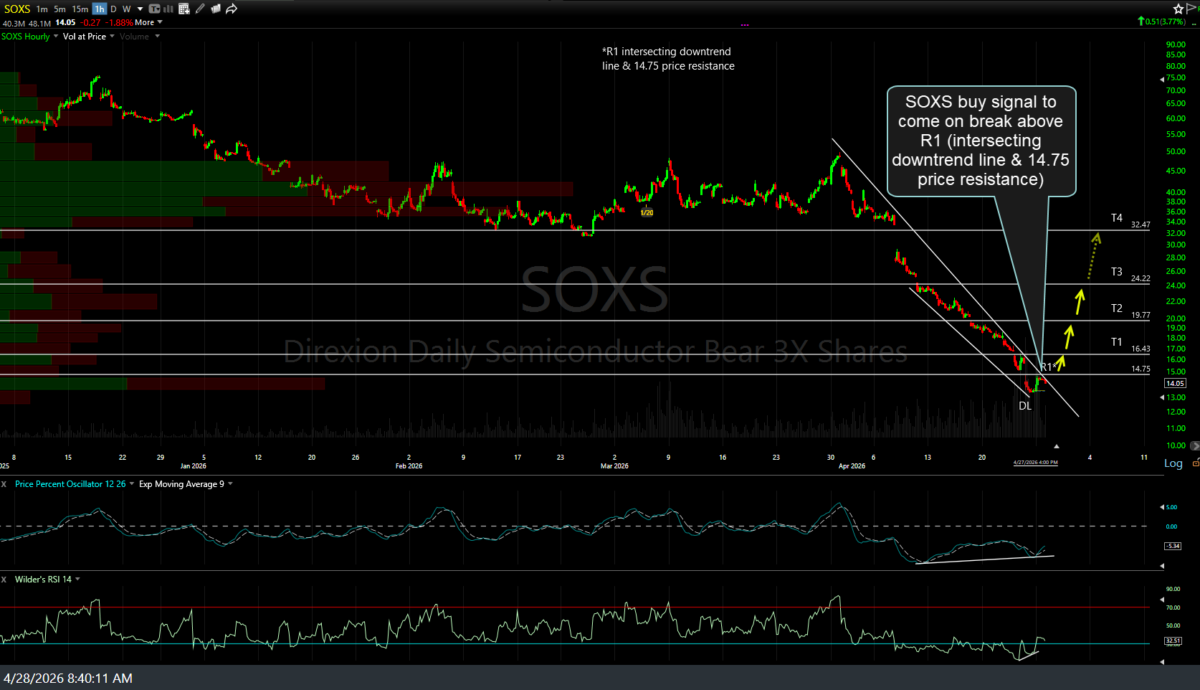Close the Wilder's RSI panel

pyautogui.click(x=4, y=579)
